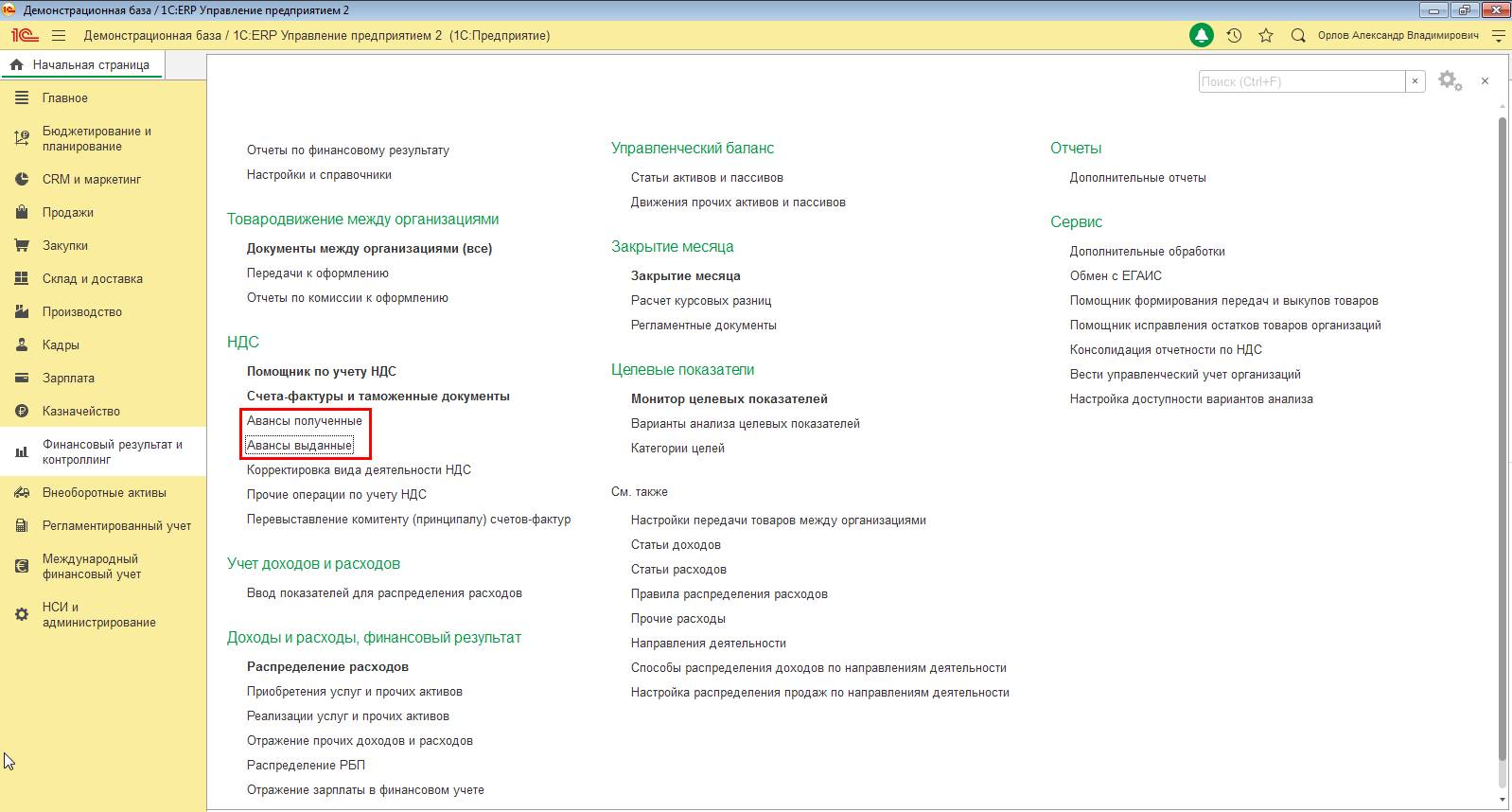Select Международный финансовый учет section
The height and width of the screenshot is (812, 1512).
pyautogui.click(x=103, y=567)
